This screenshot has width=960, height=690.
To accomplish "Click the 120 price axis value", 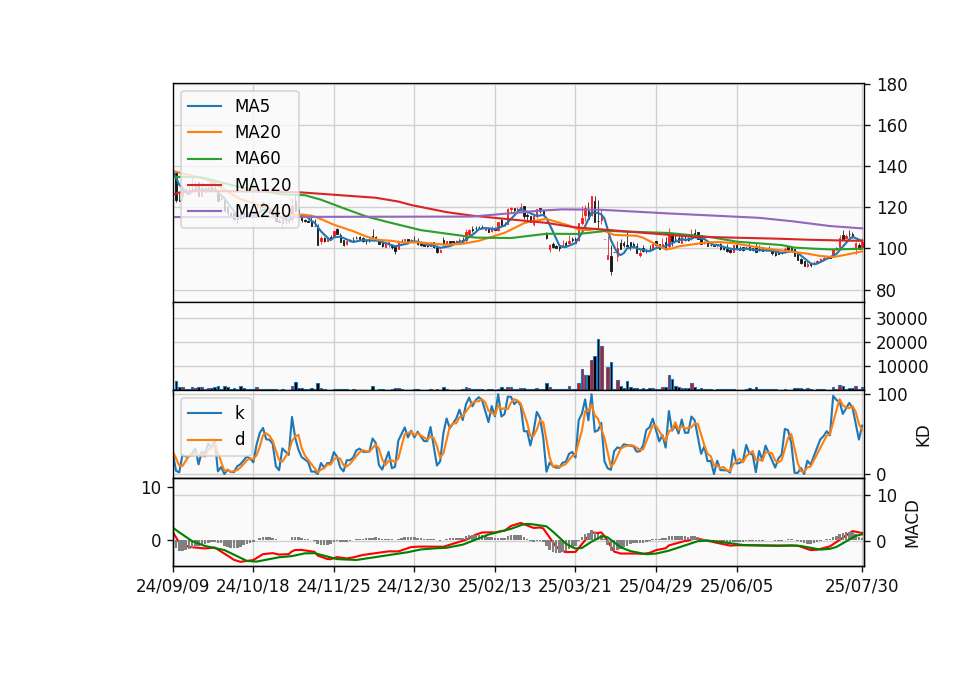I will 891,208.
